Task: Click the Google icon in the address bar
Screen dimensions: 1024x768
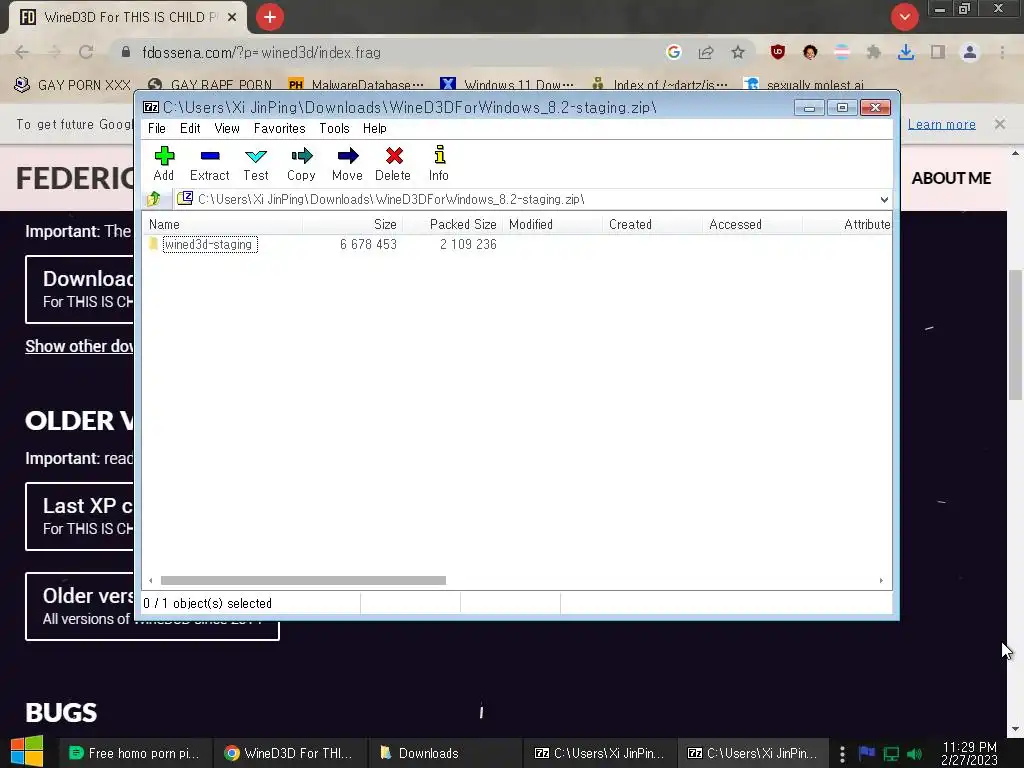Action: 674,52
